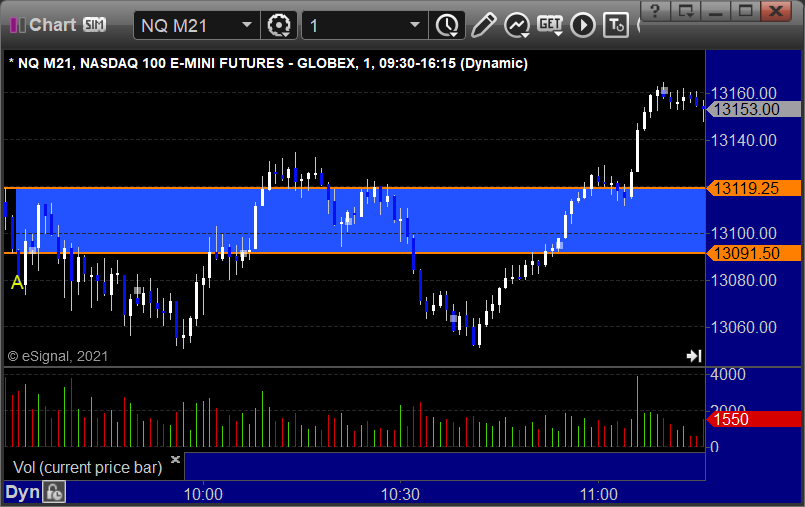This screenshot has height=507, width=805.
Task: Click the 13160.00 price axis label
Action: pos(744,93)
